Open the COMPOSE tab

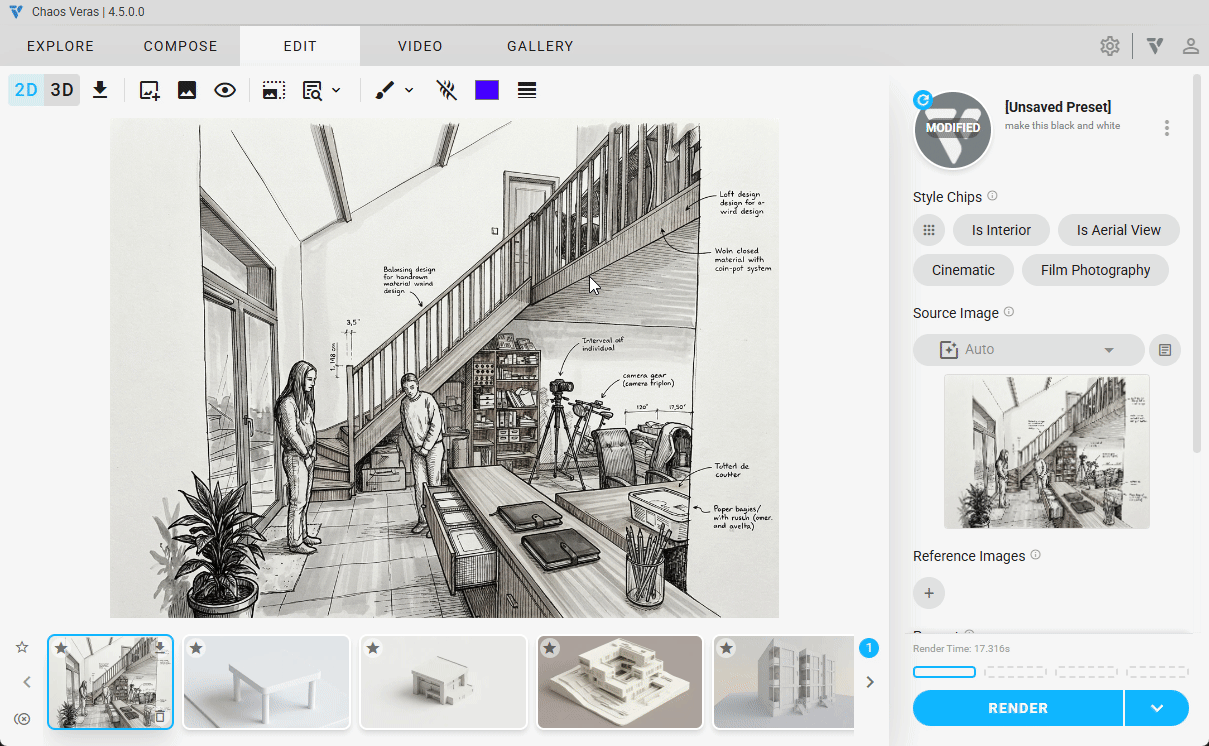180,46
